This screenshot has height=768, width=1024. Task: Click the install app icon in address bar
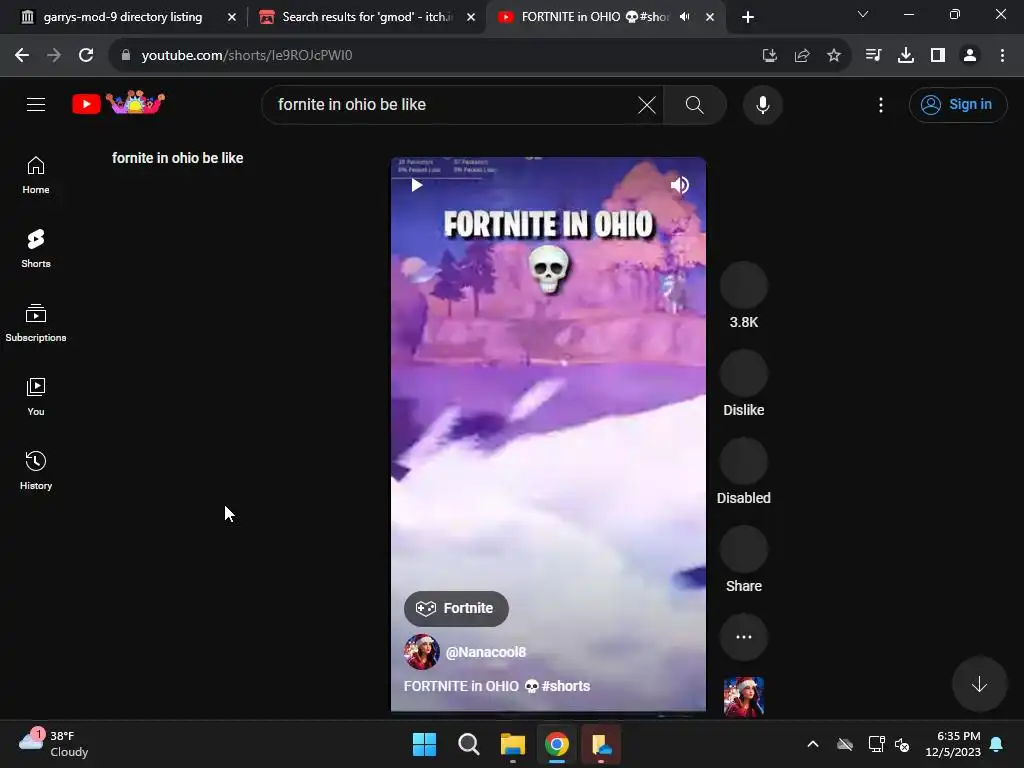[769, 56]
